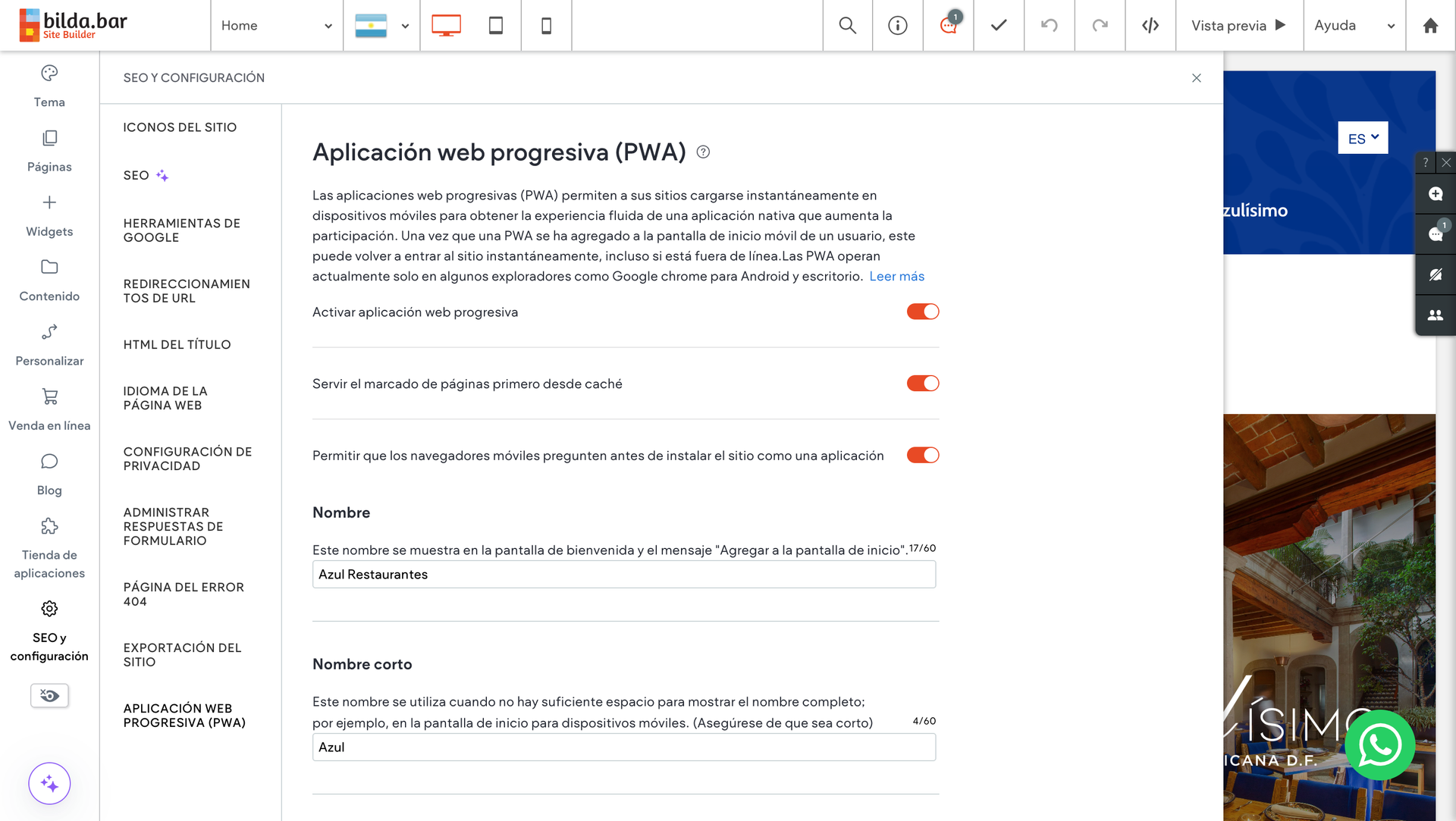Undo the last action

tap(1050, 25)
